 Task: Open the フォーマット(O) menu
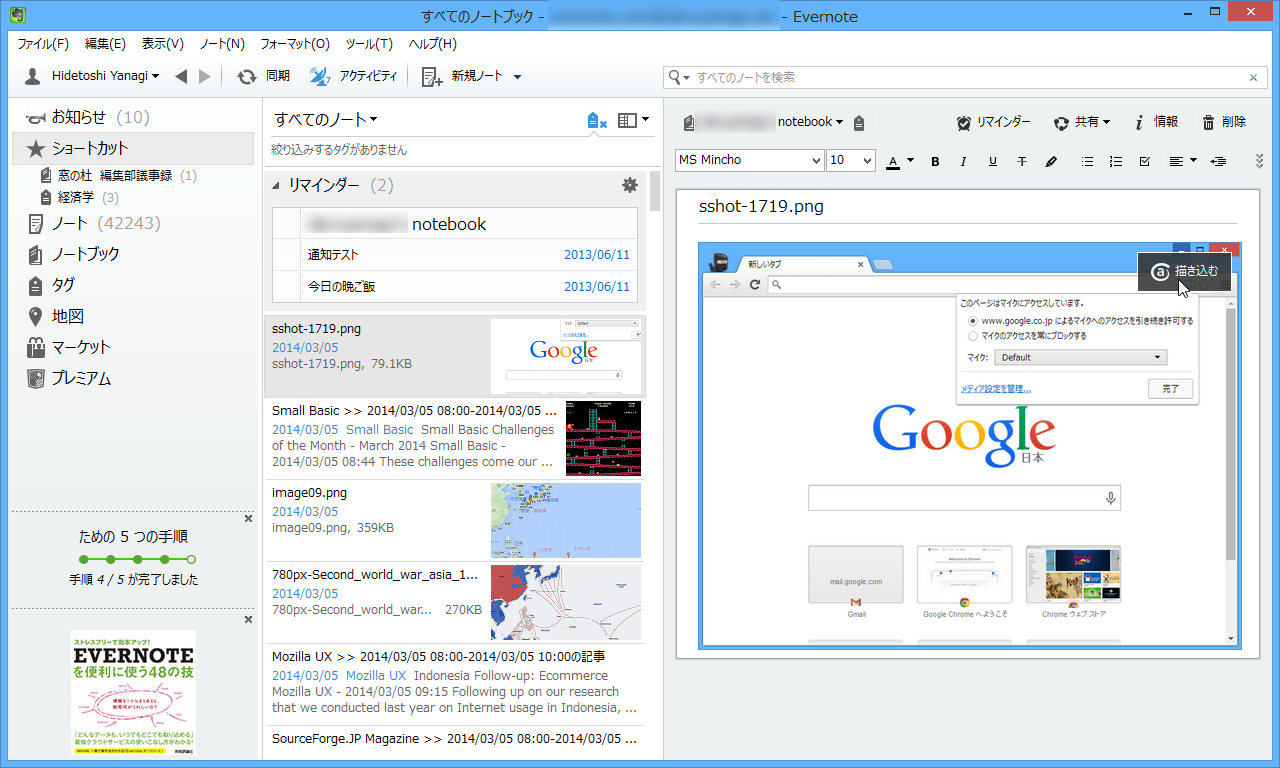pos(295,44)
